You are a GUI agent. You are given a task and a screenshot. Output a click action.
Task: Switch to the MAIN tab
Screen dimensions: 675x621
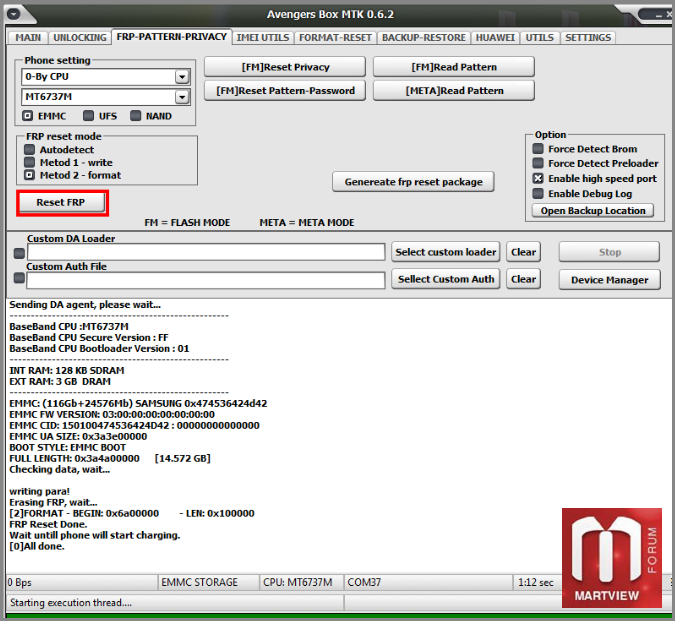tap(28, 38)
